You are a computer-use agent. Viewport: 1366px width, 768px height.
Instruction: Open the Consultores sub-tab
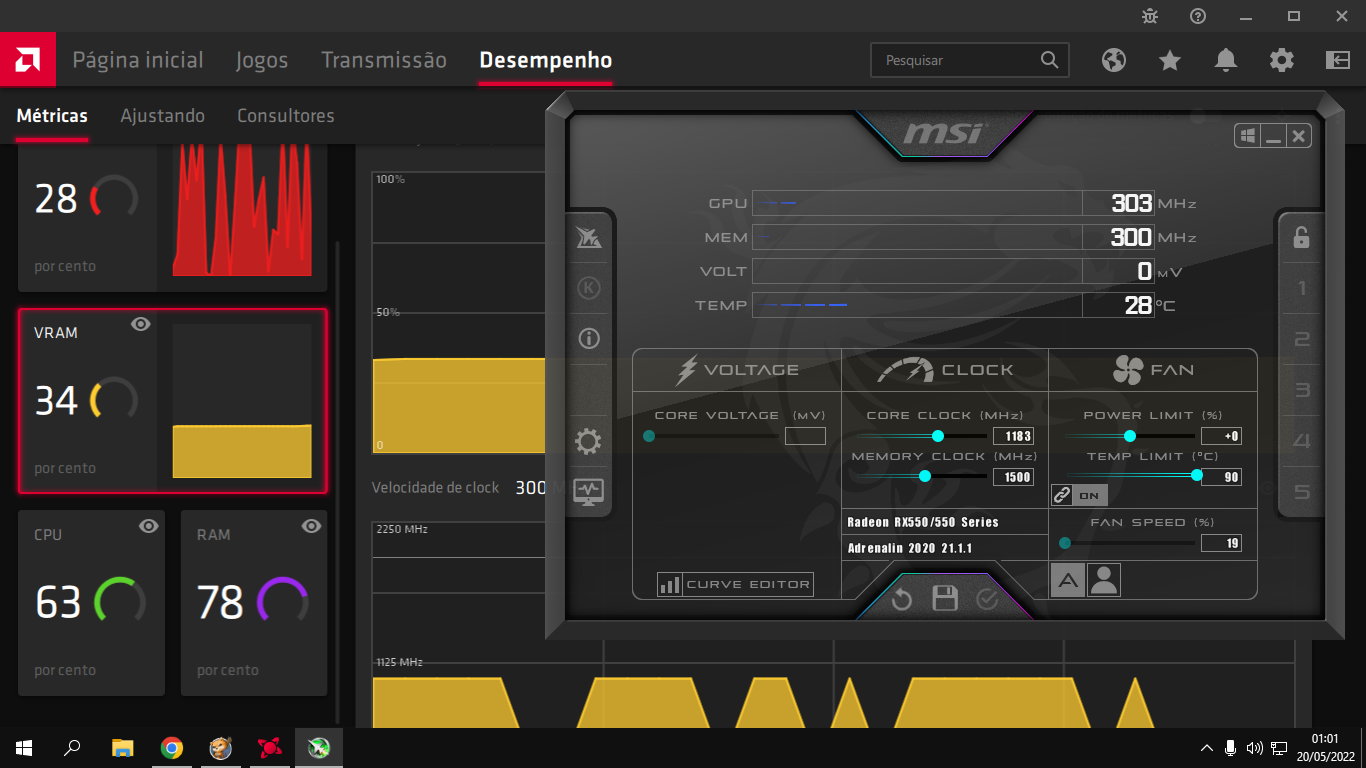(x=286, y=116)
